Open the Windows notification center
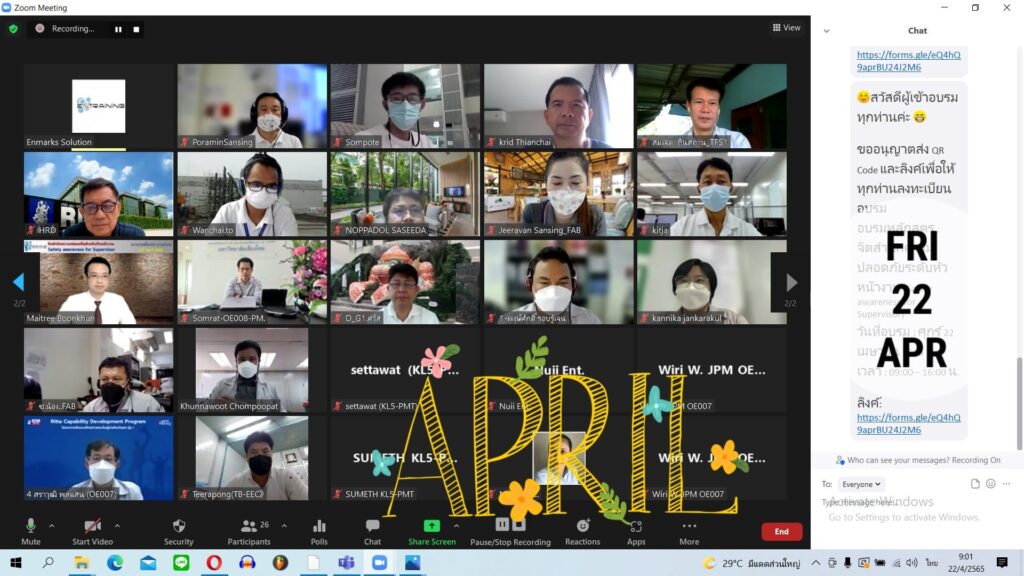 click(1002, 562)
